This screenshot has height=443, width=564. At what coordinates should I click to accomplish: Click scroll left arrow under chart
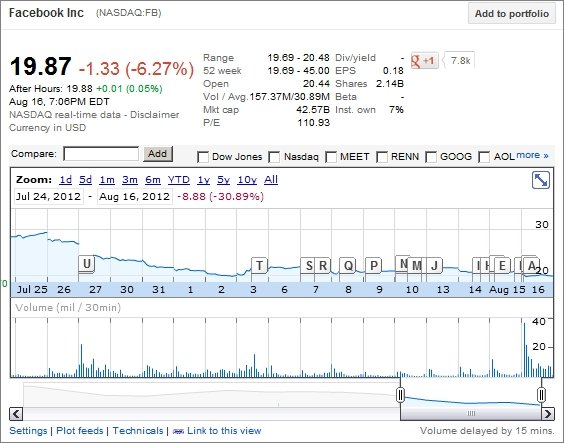[16, 414]
